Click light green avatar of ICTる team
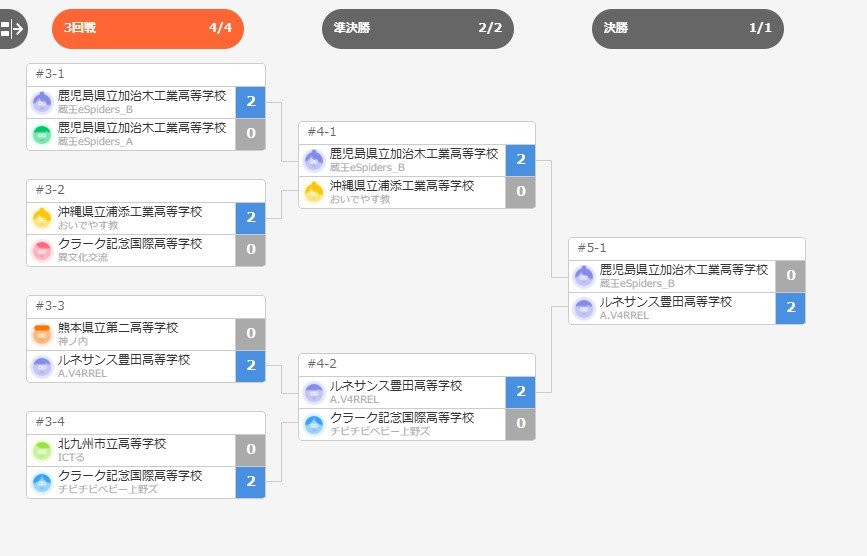867x556 pixels. point(42,450)
